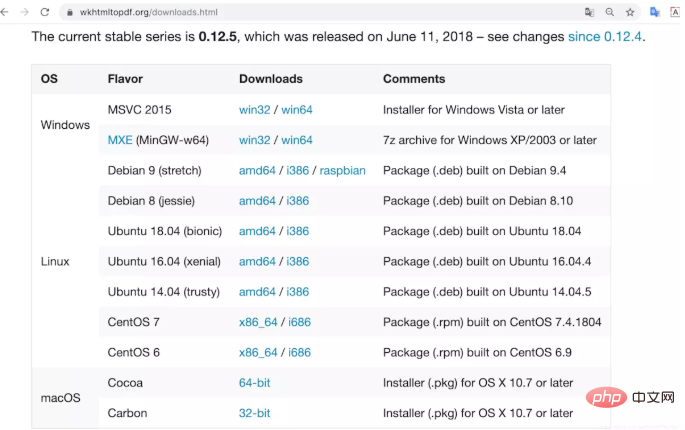Image resolution: width=685 pixels, height=430 pixels.
Task: Download amd64 package for Ubuntu 18.04 bionic
Action: click(257, 231)
